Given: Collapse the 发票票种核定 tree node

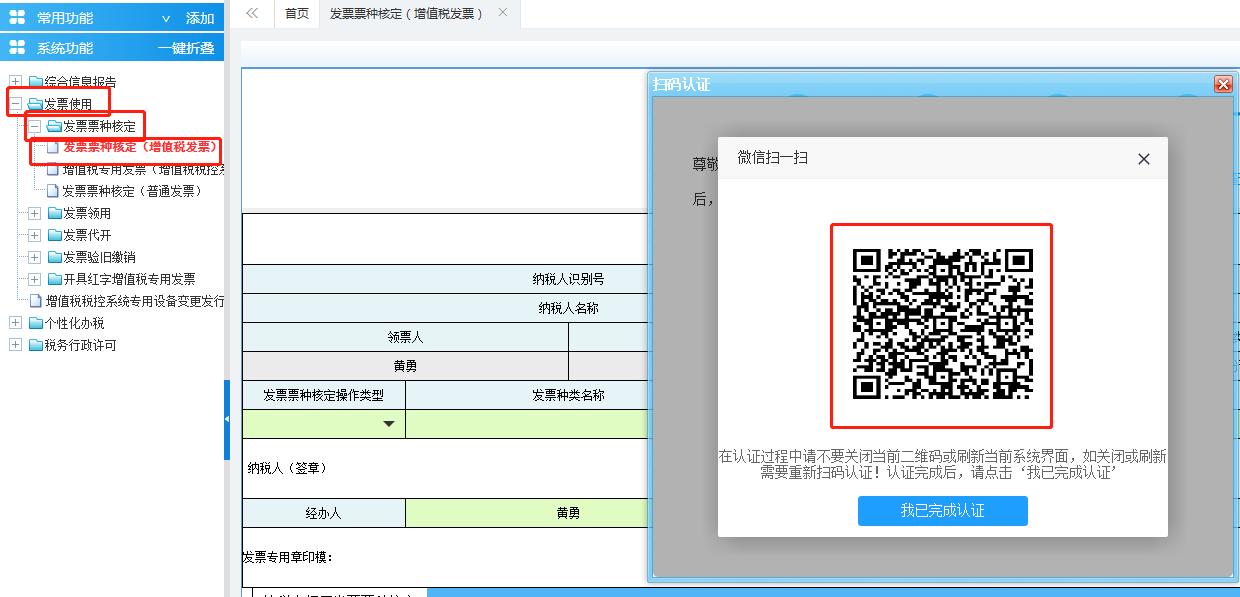Looking at the screenshot, I should tap(33, 126).
